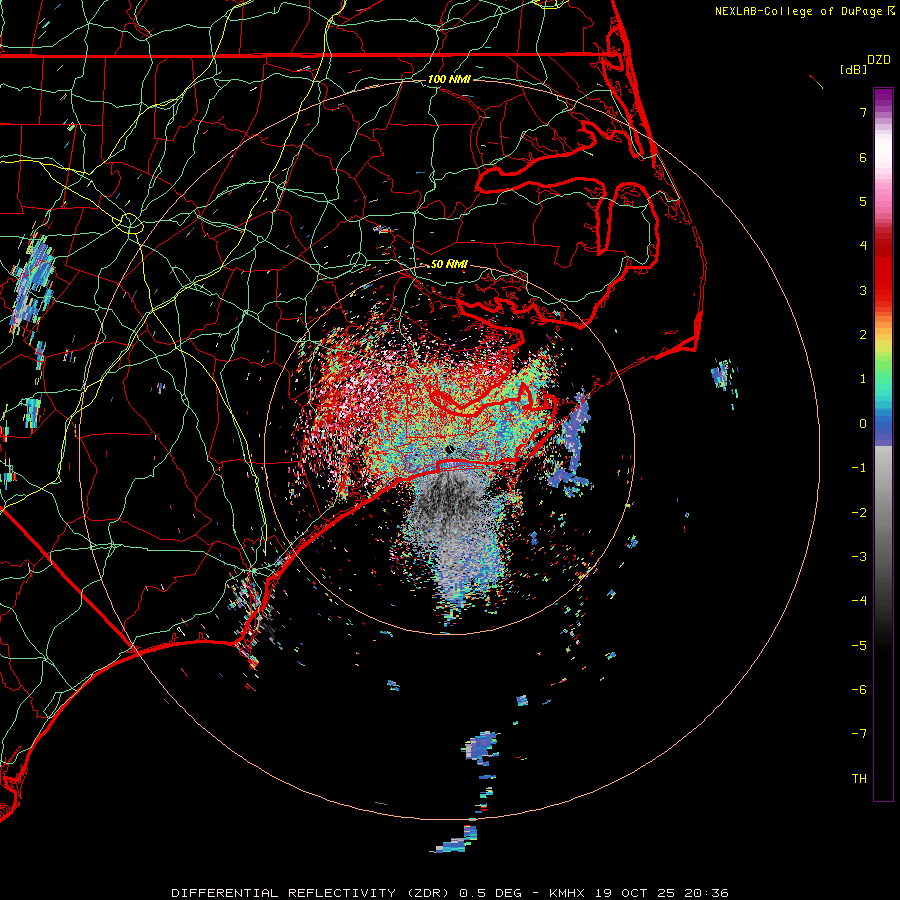Click the color scale value 7
Image resolution: width=900 pixels, height=900 pixels.
pos(863,112)
